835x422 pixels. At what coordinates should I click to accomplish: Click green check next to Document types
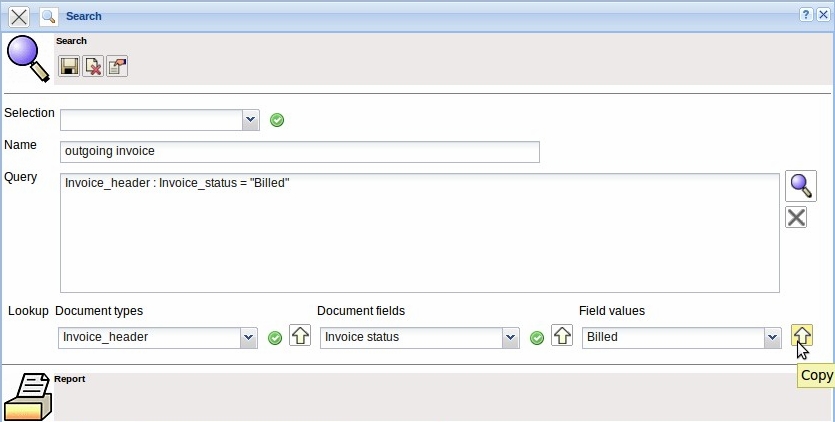click(275, 338)
